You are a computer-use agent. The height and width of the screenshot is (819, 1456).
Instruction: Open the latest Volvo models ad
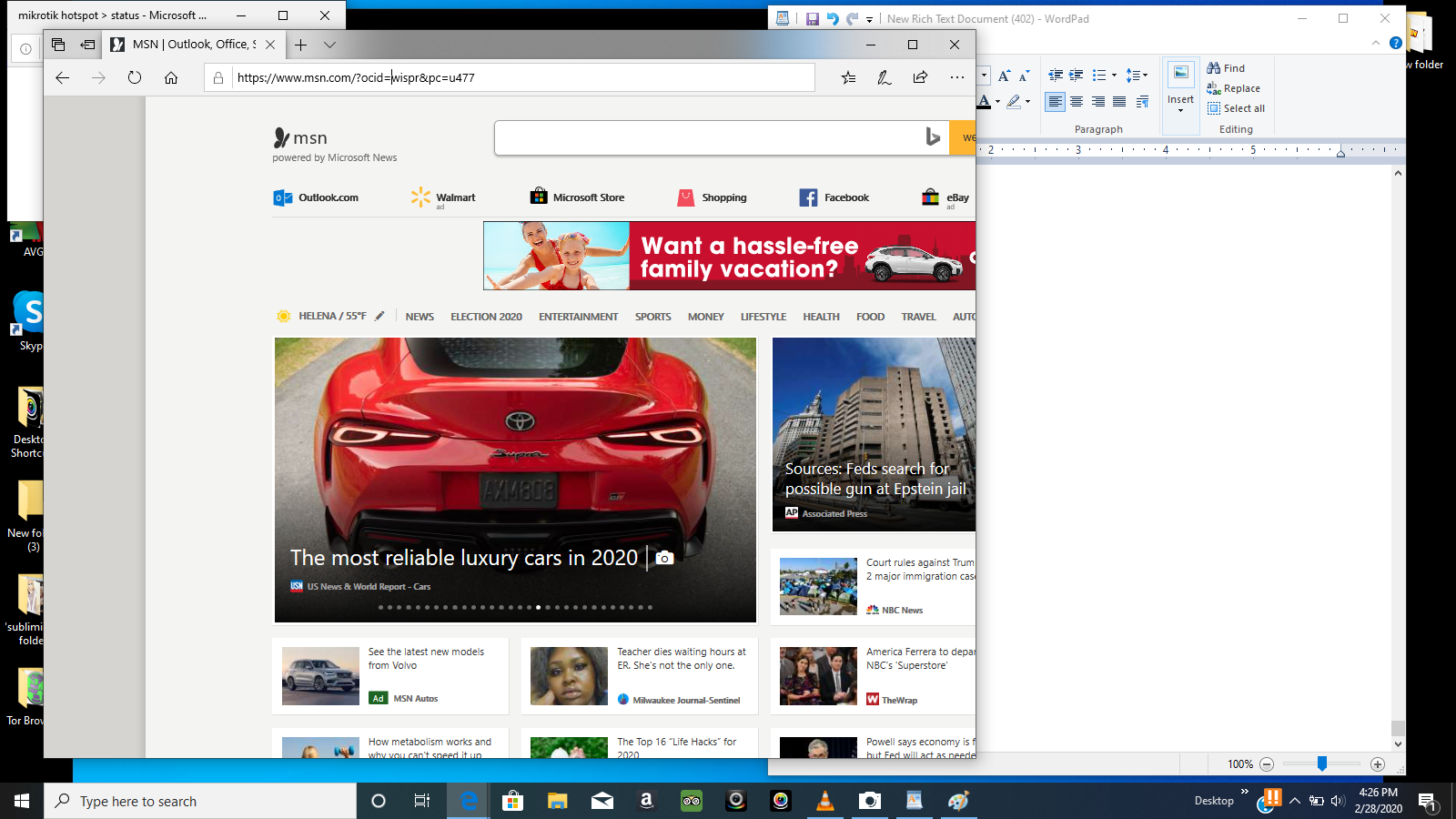[x=390, y=676]
